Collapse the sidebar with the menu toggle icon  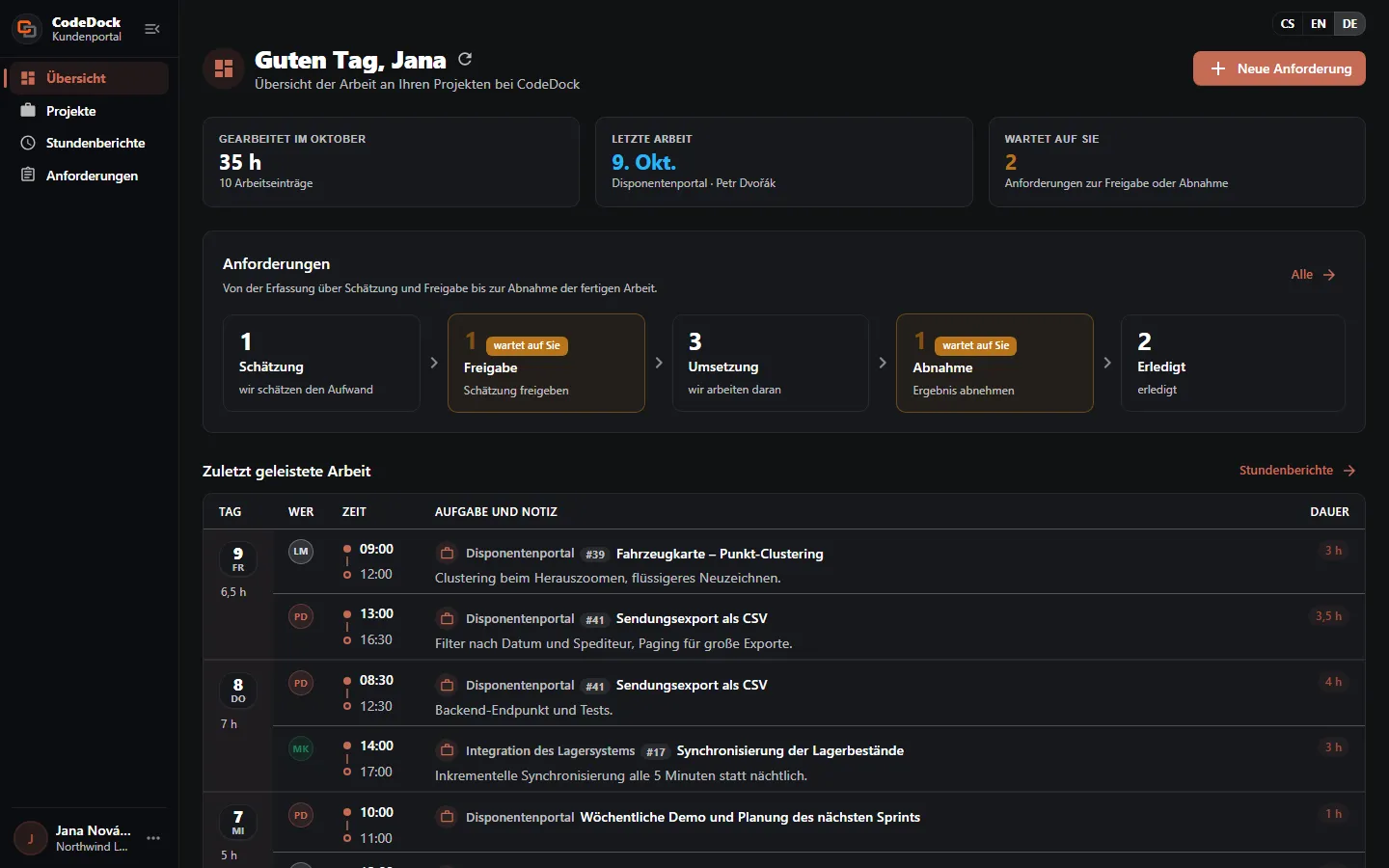[x=152, y=29]
